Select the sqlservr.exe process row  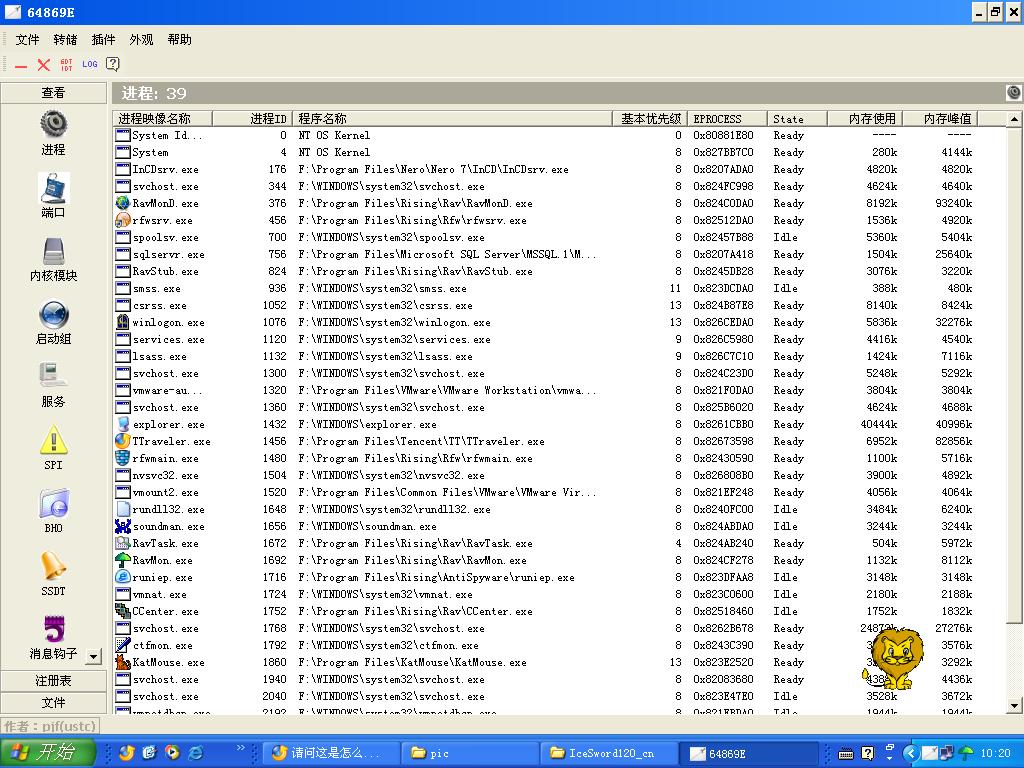pos(559,254)
